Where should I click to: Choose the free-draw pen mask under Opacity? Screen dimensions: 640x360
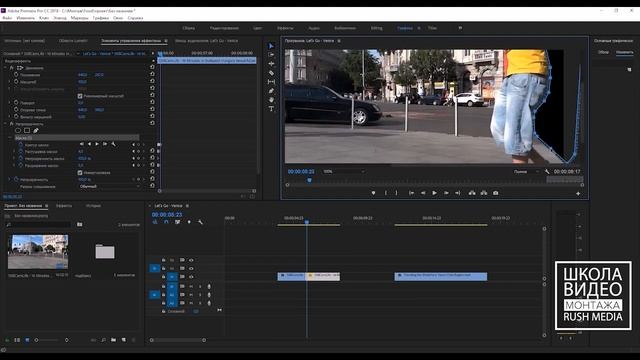(36, 131)
